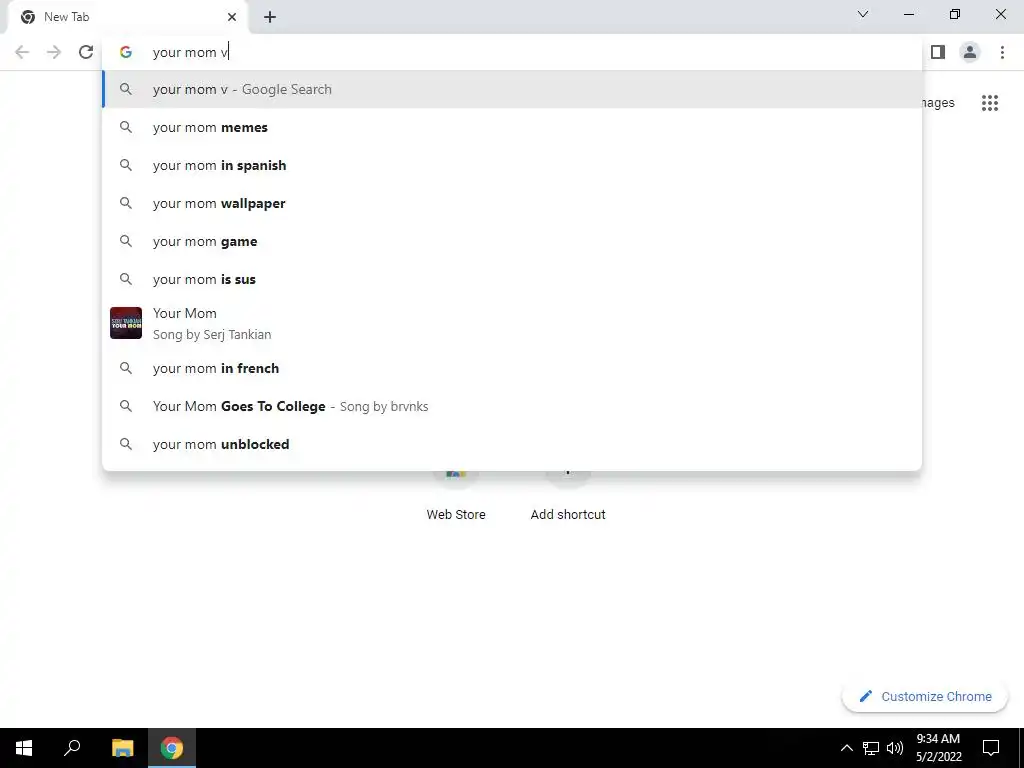The height and width of the screenshot is (768, 1024).
Task: Click search icon beside 'your mom wallpaper'
Action: [x=126, y=203]
